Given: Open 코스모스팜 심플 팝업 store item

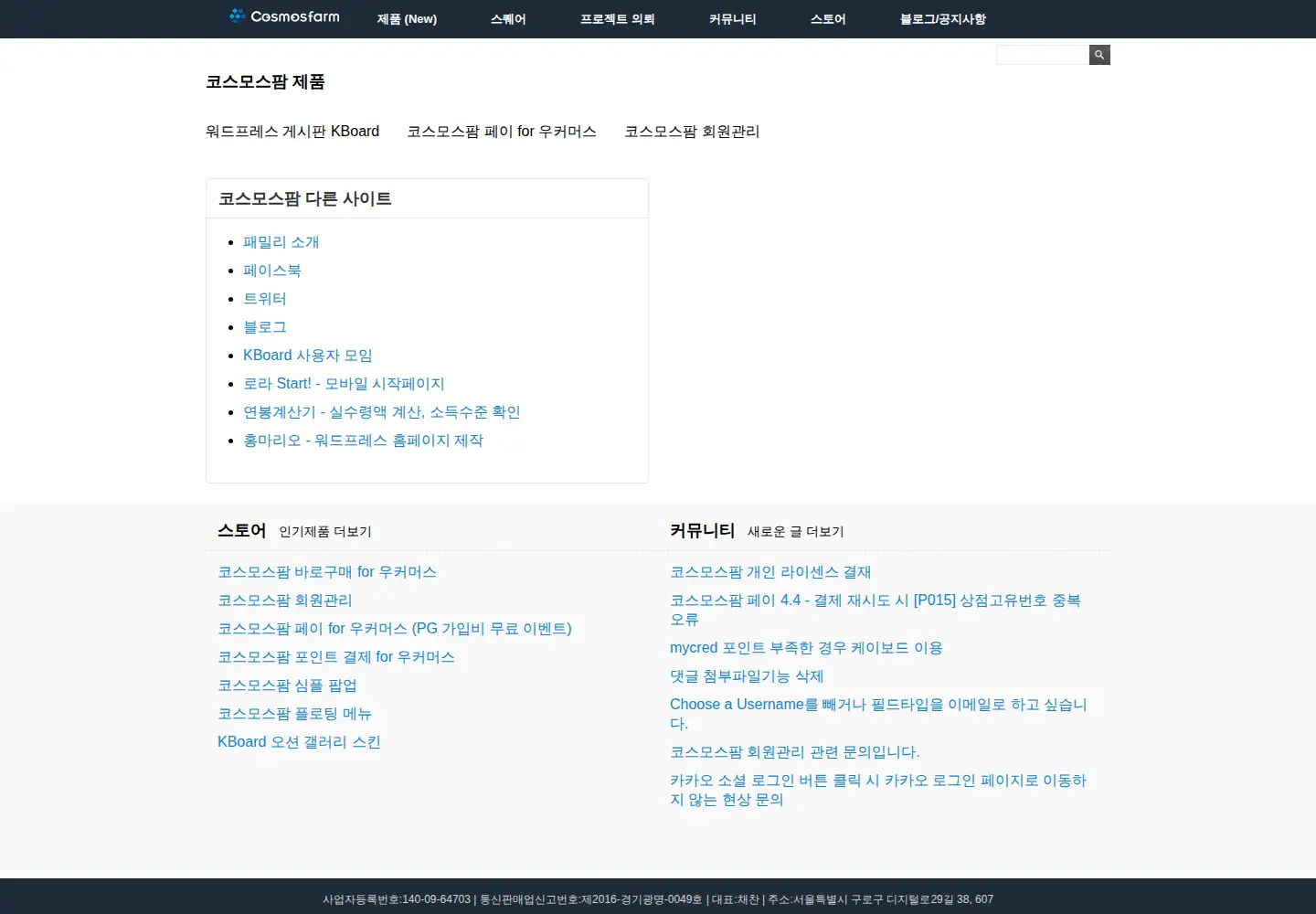Looking at the screenshot, I should coord(288,685).
